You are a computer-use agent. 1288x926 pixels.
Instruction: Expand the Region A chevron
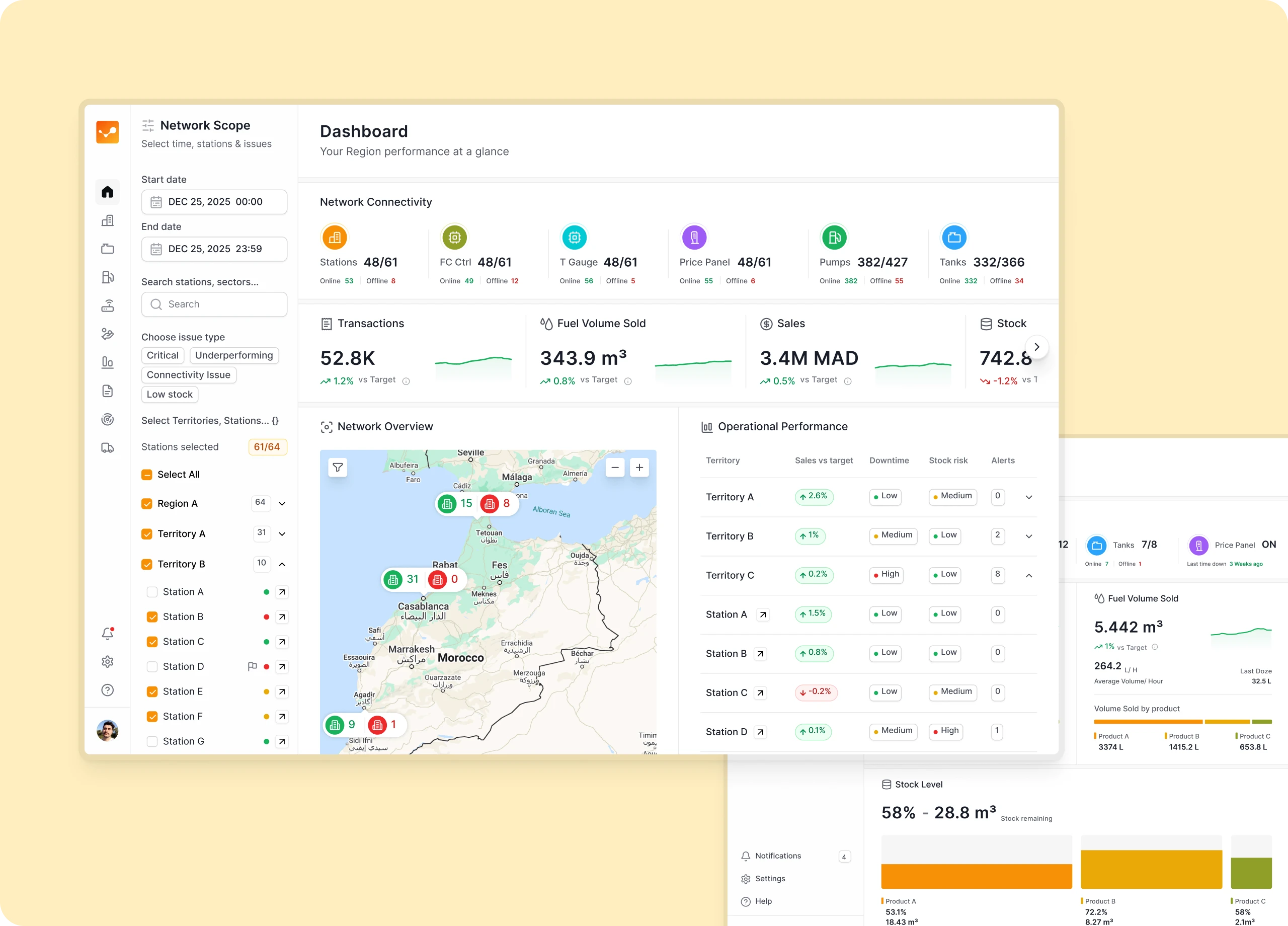pos(282,503)
